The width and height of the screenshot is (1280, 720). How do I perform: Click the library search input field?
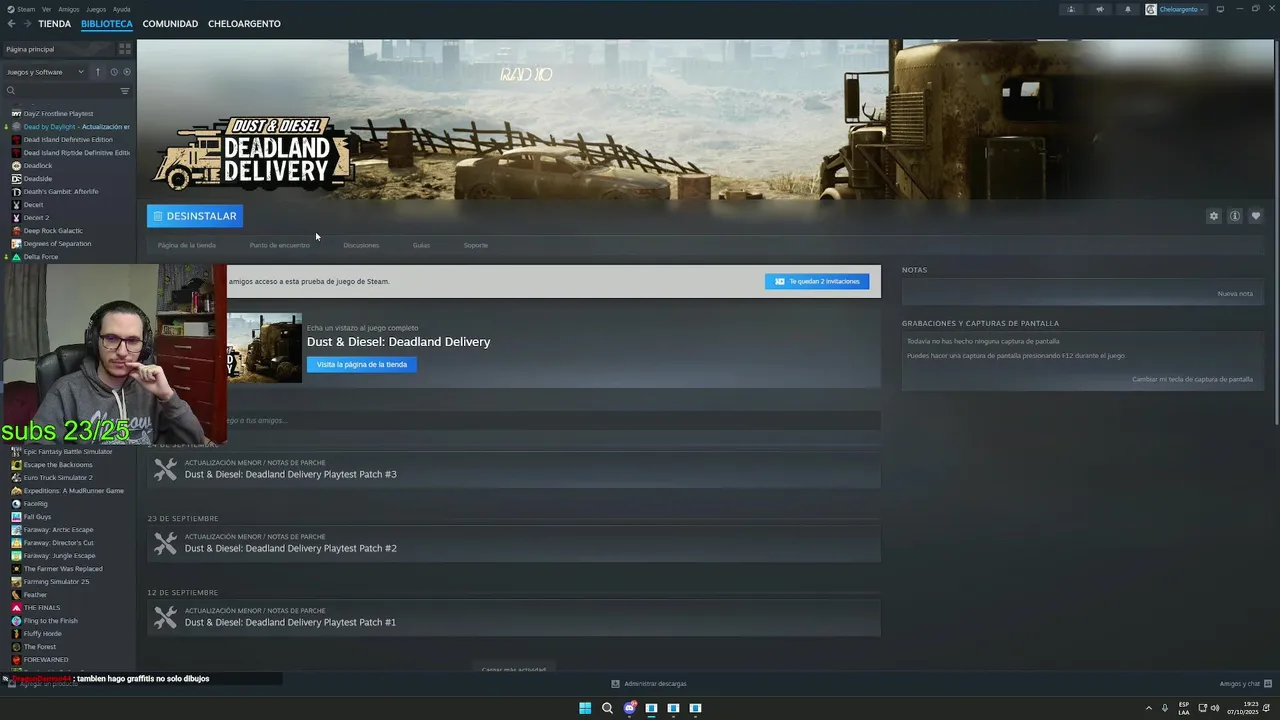coord(67,91)
